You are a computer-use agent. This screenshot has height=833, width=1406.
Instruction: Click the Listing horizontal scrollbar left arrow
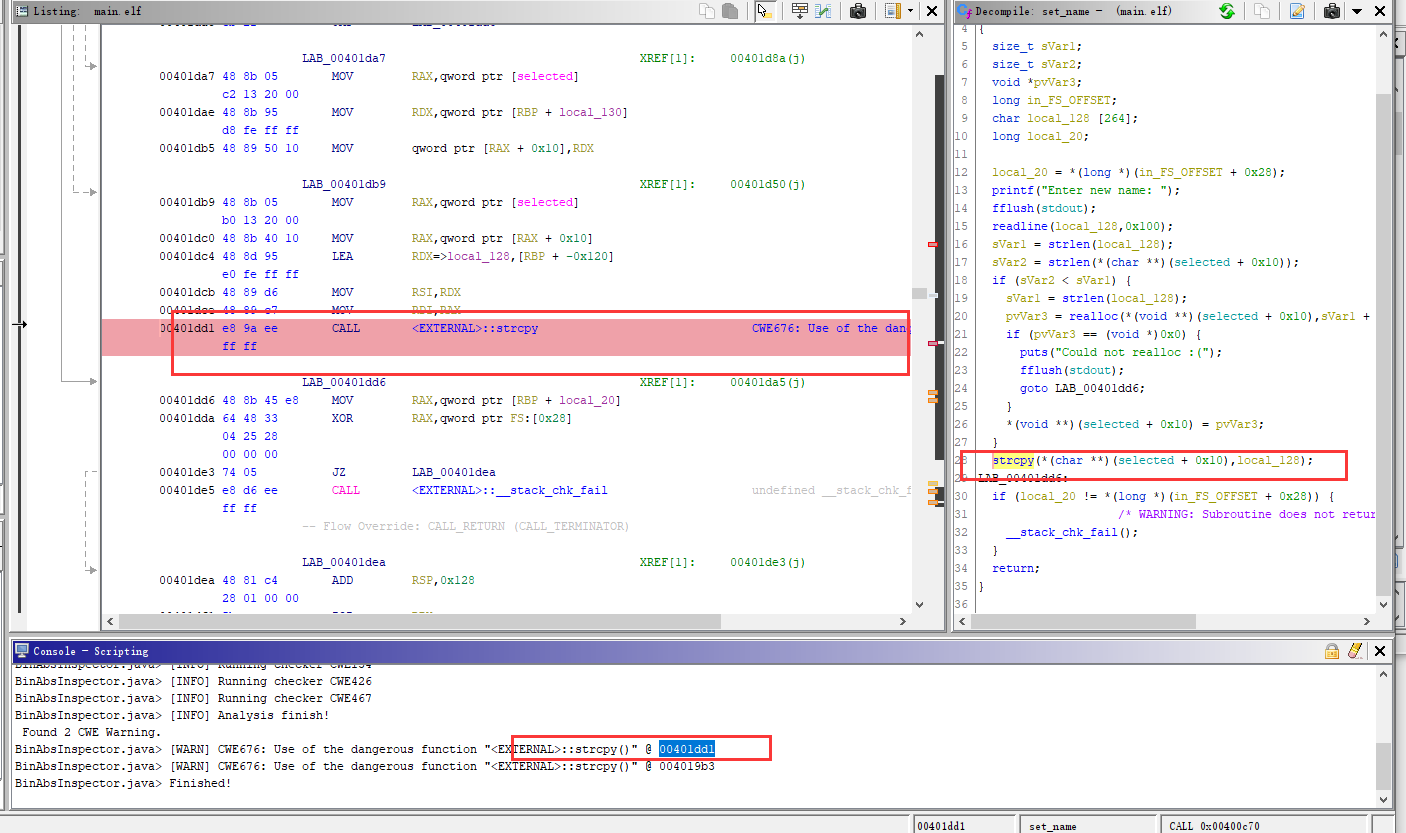pos(111,621)
